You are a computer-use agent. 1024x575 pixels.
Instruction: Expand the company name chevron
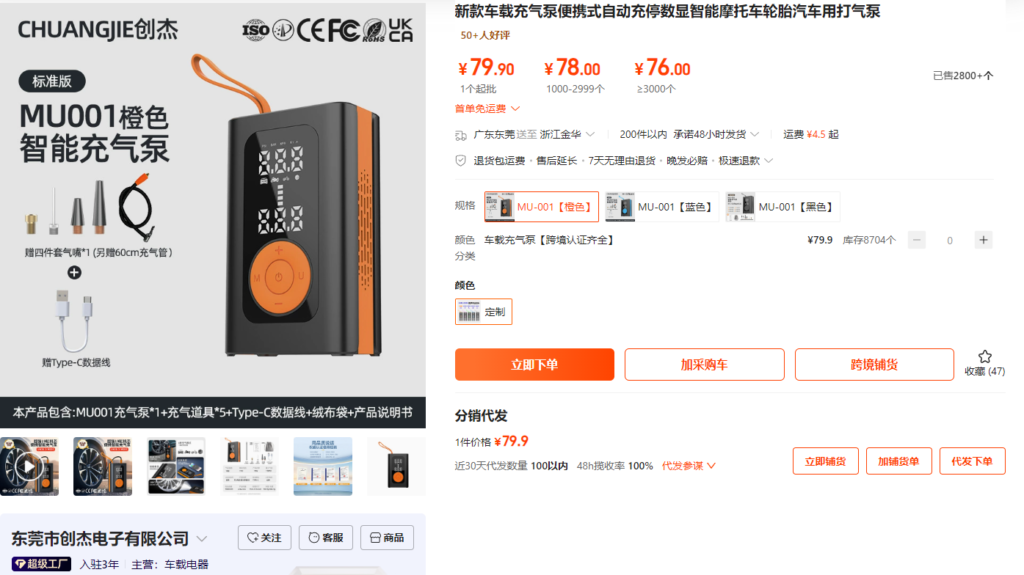202,539
